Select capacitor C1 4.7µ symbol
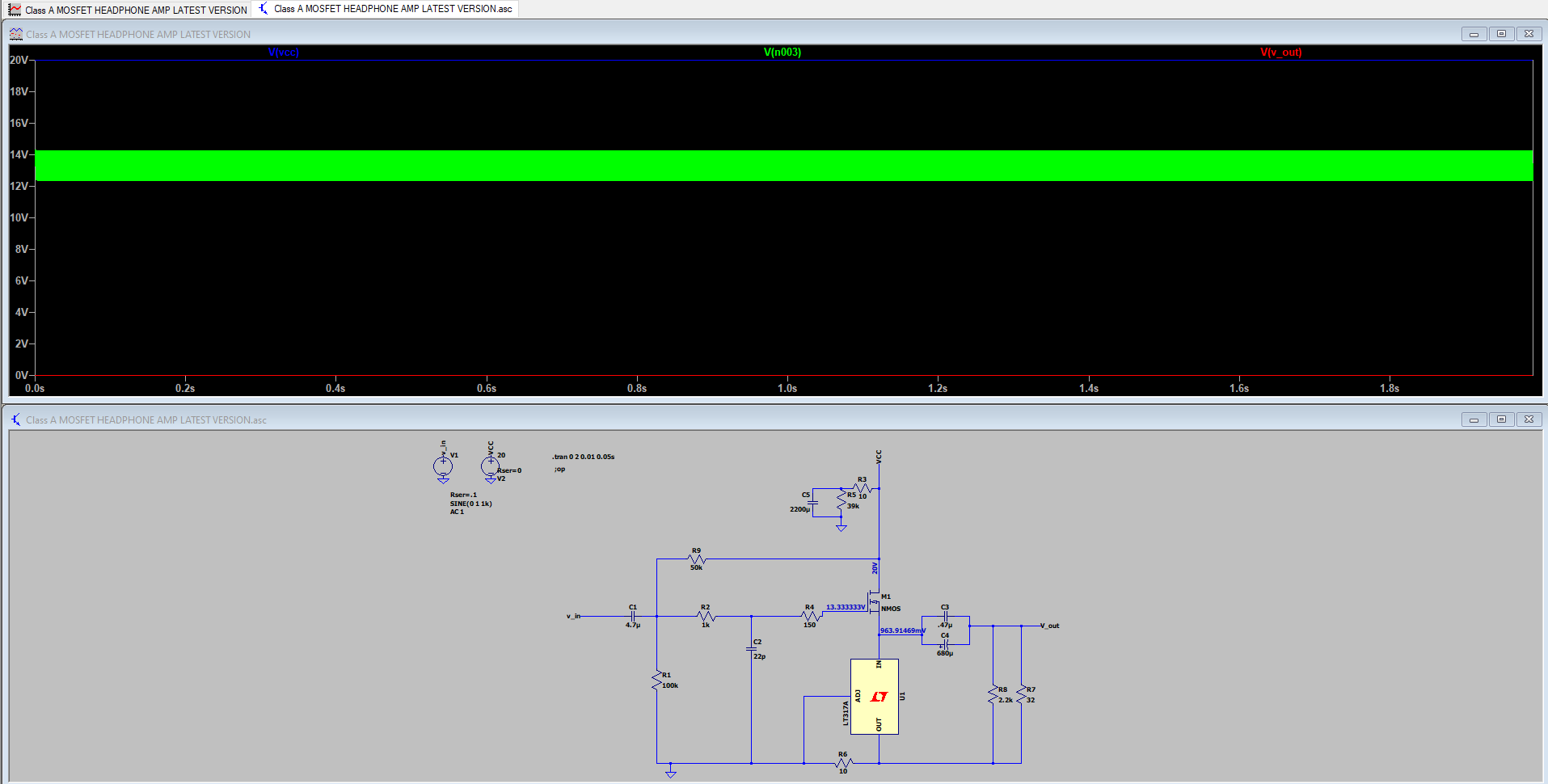The width and height of the screenshot is (1548, 784). [633, 616]
